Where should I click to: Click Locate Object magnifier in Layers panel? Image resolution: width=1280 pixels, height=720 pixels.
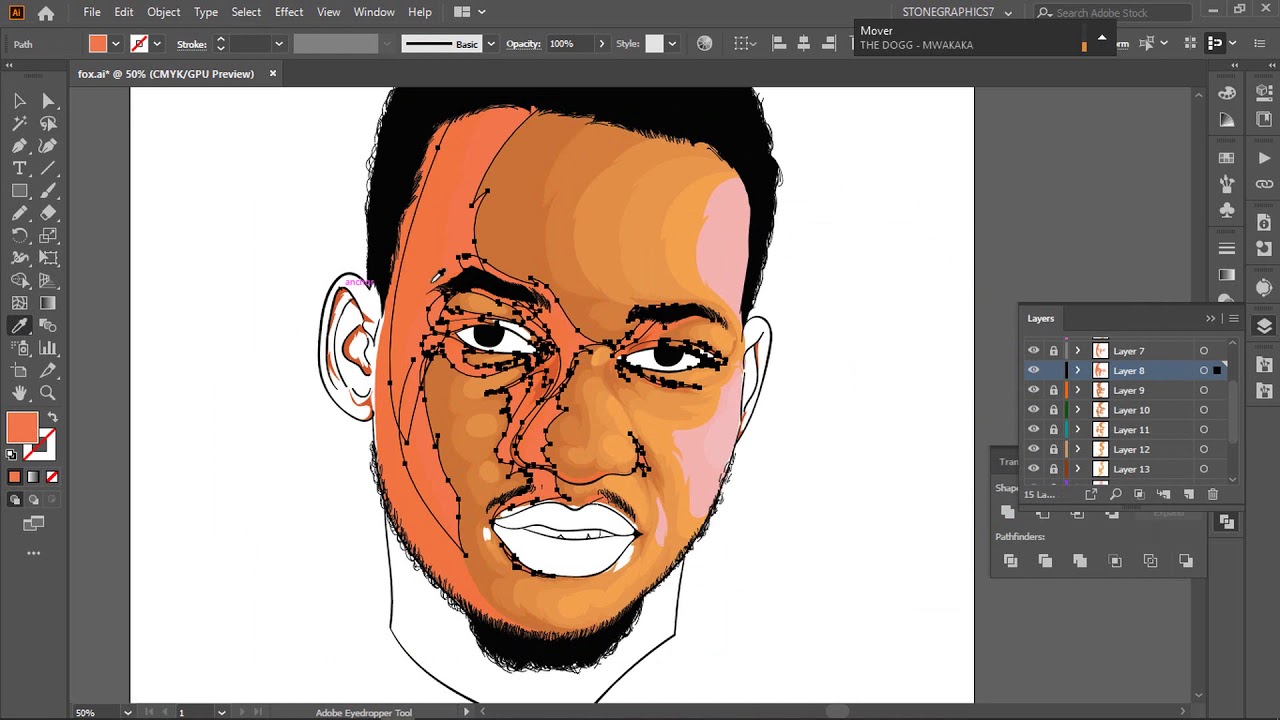pos(1115,494)
